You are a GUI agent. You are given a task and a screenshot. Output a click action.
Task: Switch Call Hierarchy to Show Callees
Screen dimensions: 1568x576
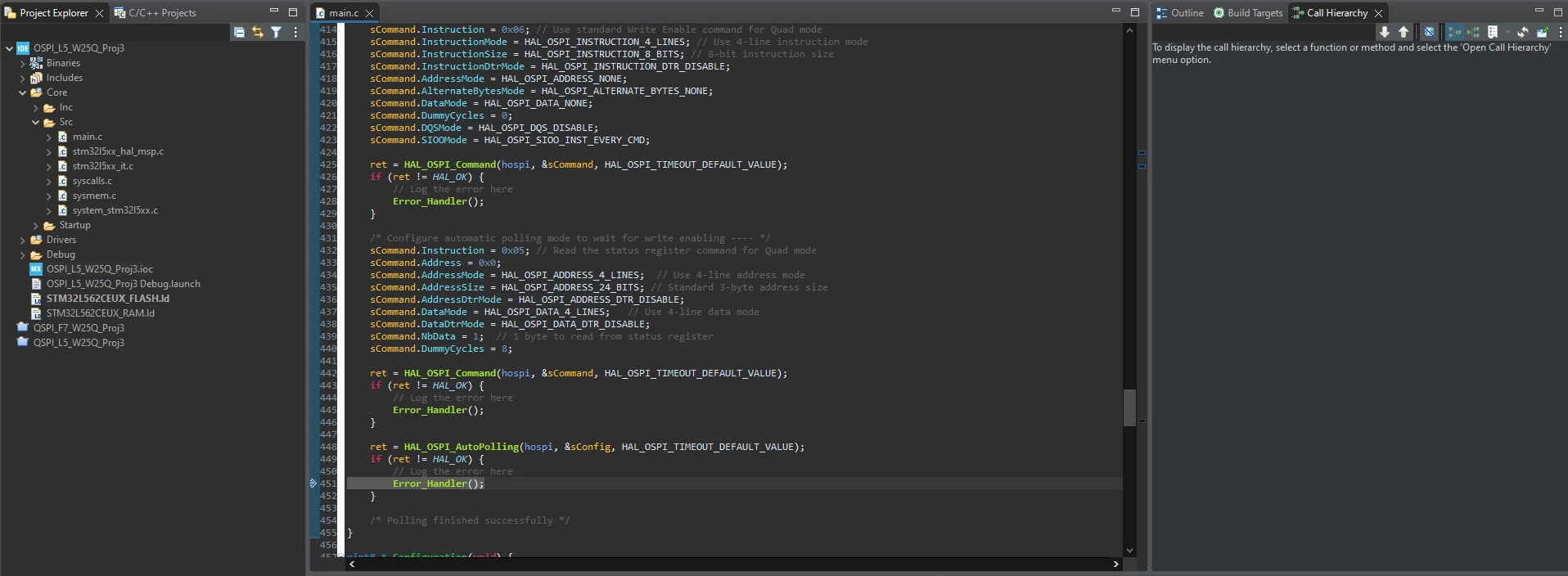coord(1473,32)
